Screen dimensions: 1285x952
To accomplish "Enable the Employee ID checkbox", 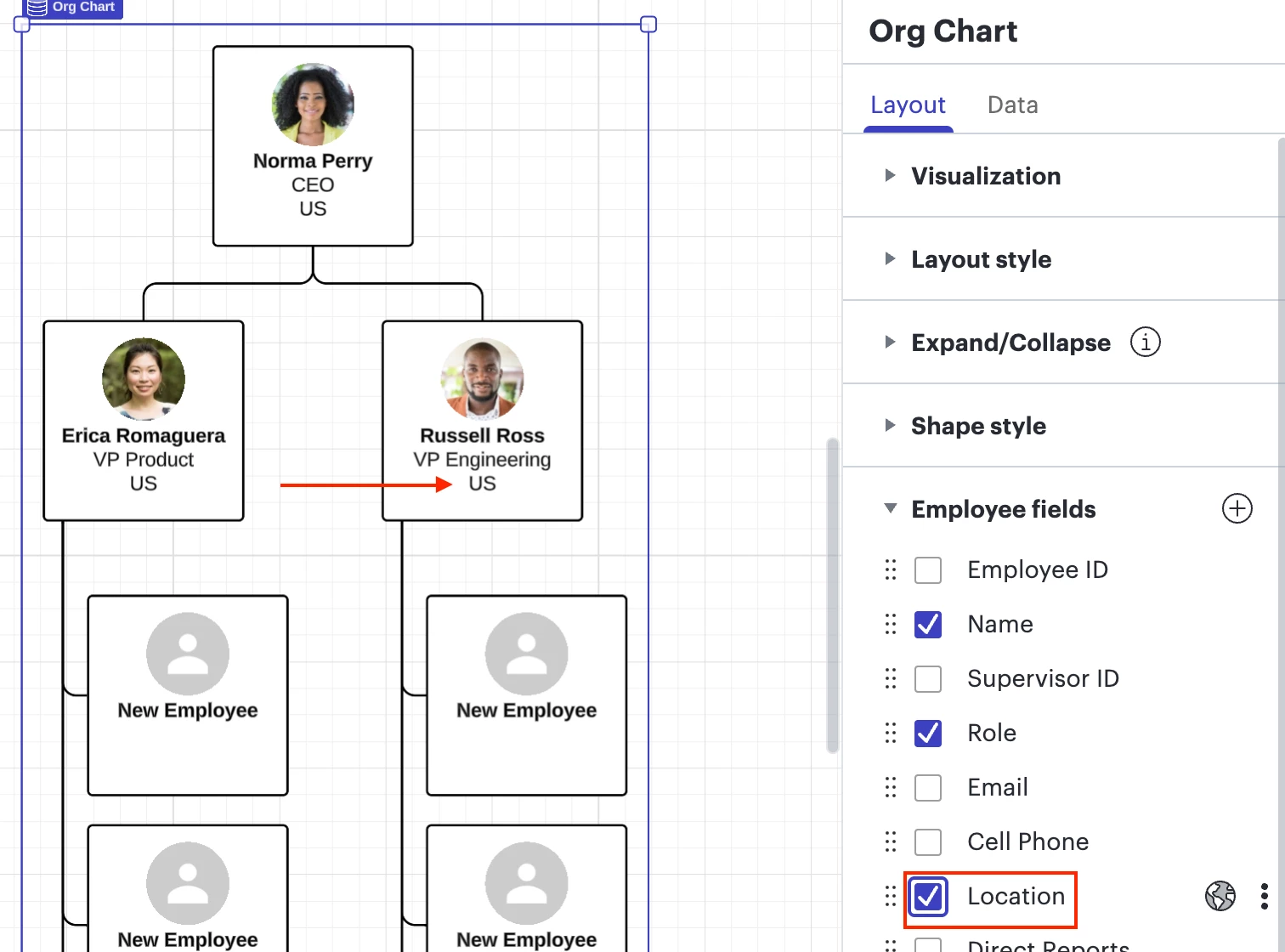I will point(927,569).
